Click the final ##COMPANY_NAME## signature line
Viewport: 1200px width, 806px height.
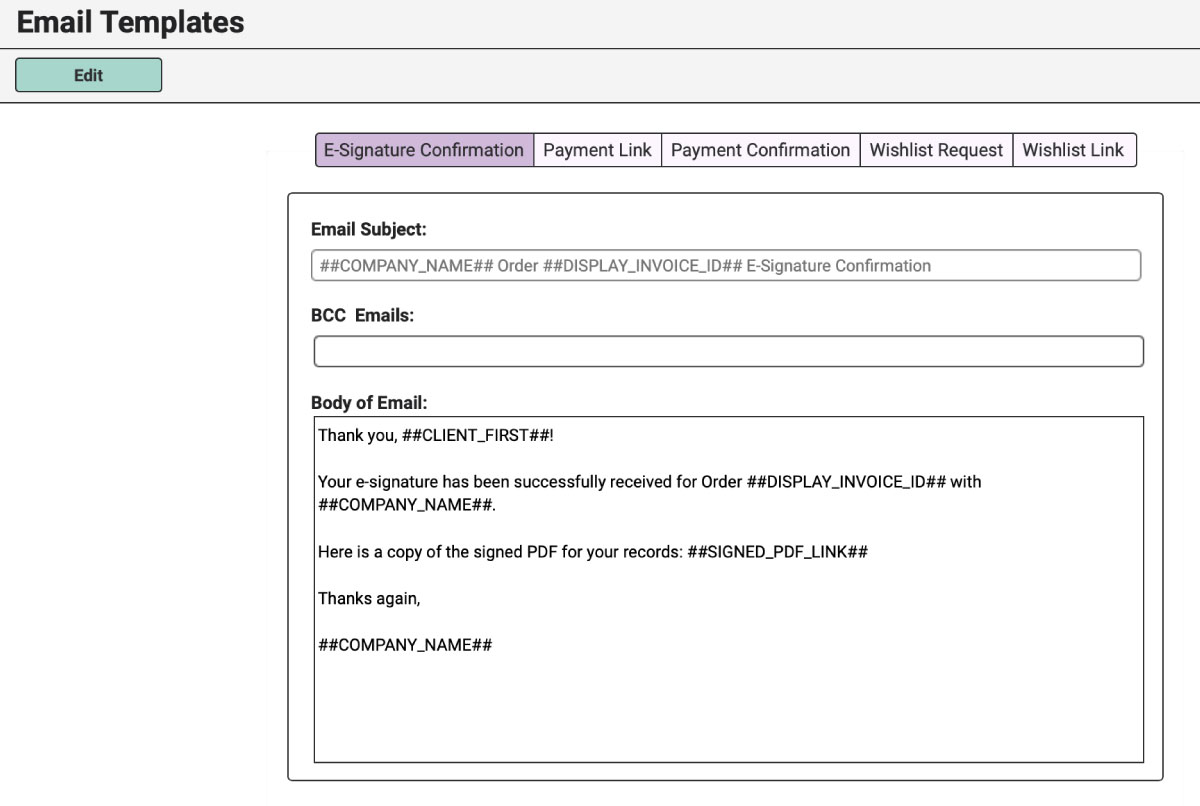(405, 645)
